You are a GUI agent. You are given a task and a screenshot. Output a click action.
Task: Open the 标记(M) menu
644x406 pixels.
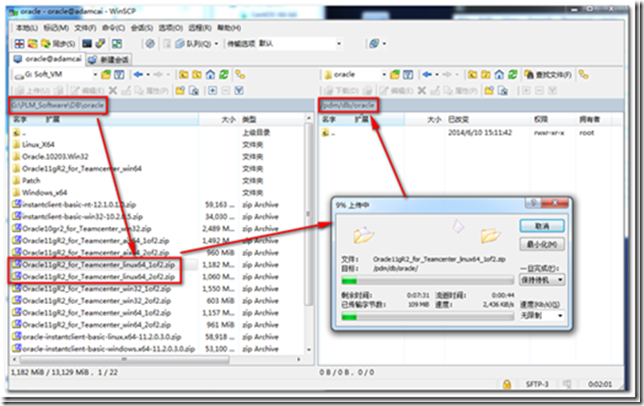(x=56, y=28)
